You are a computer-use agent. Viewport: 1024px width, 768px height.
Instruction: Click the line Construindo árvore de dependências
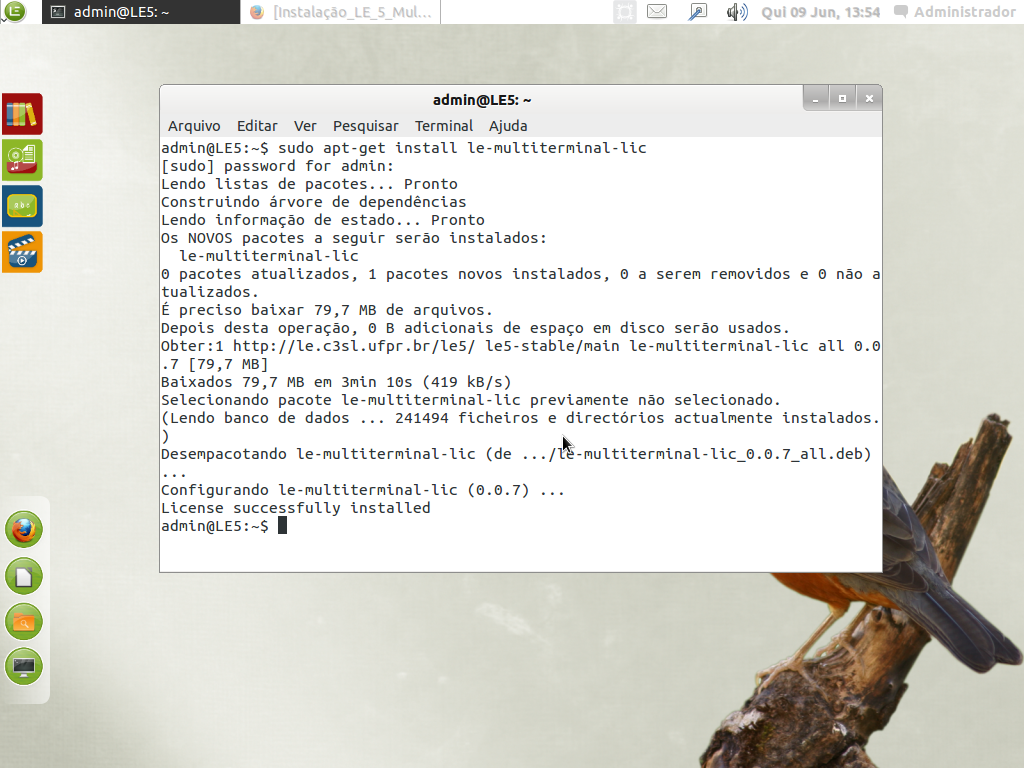pos(313,202)
